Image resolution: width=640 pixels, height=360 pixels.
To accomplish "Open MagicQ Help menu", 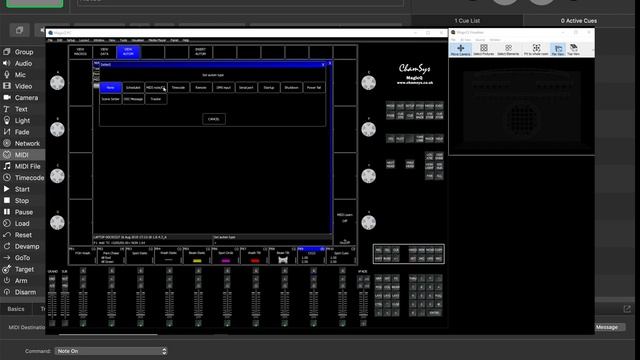I will tap(186, 40).
